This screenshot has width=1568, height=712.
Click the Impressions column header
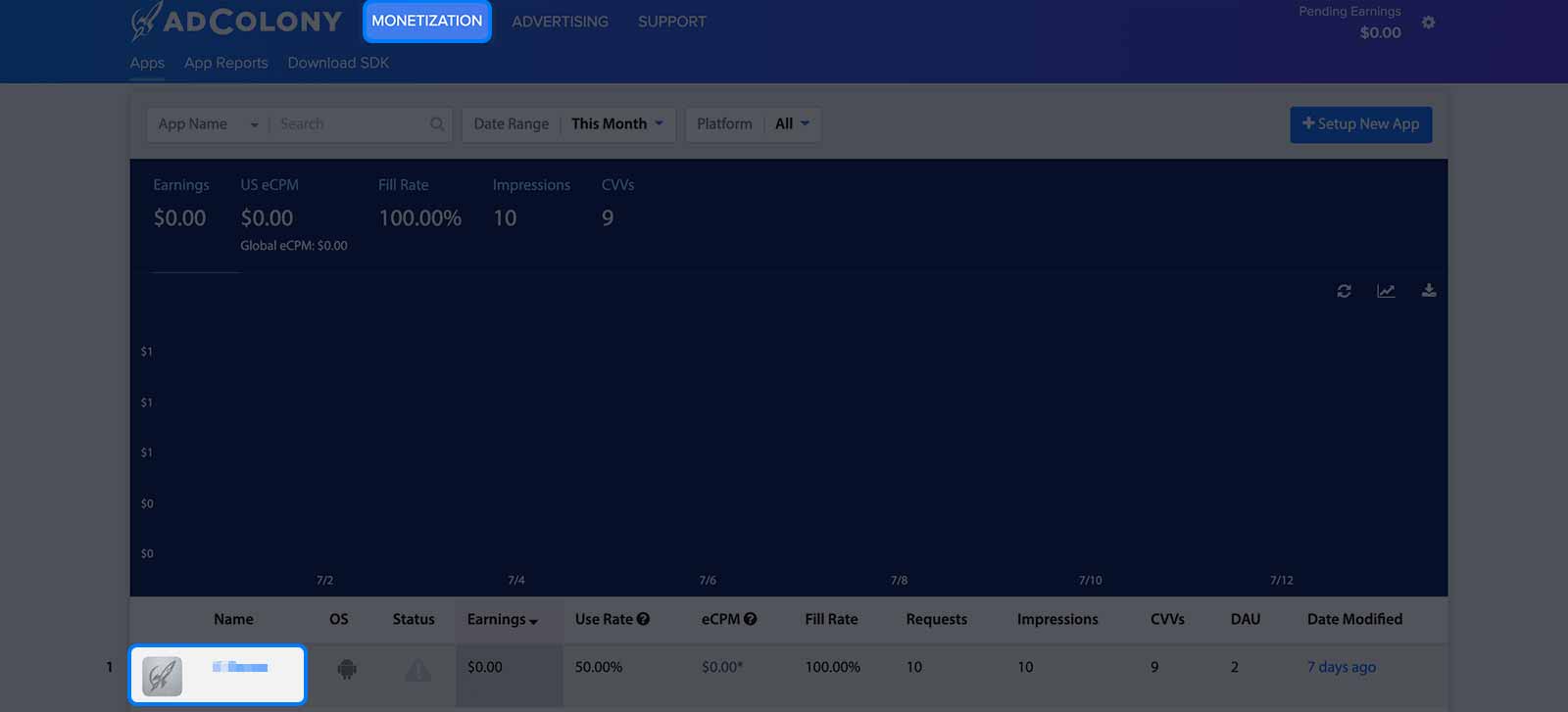click(x=1057, y=619)
